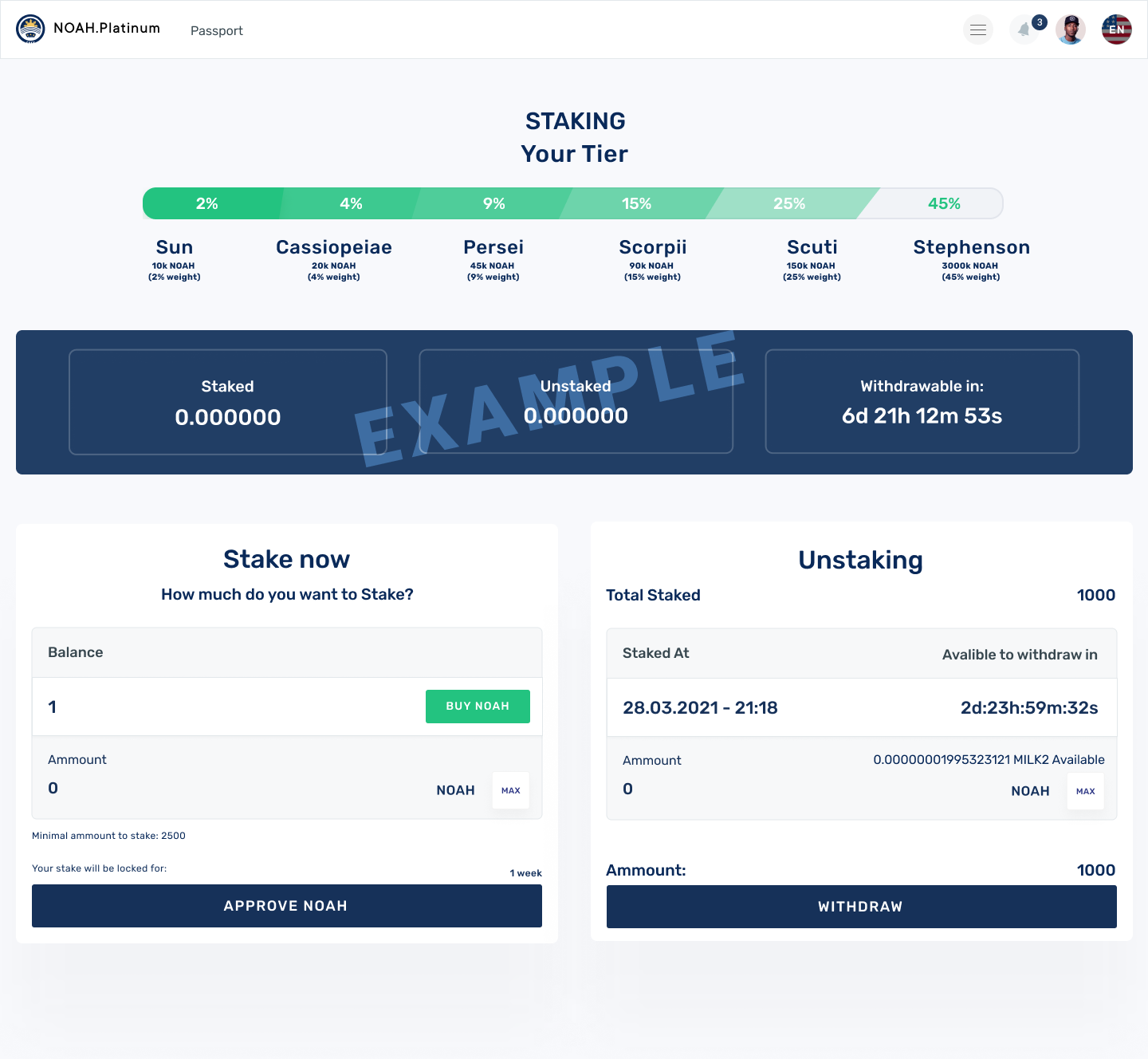Click the Total Staked value 1000
This screenshot has width=1148, height=1059.
point(1096,595)
